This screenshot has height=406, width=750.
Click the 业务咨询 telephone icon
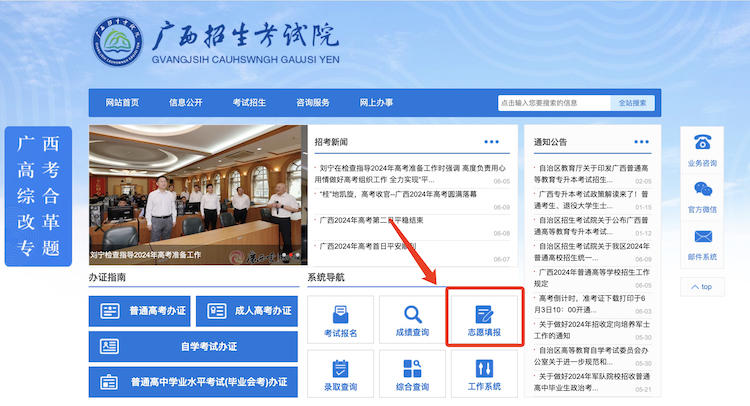pos(702,143)
